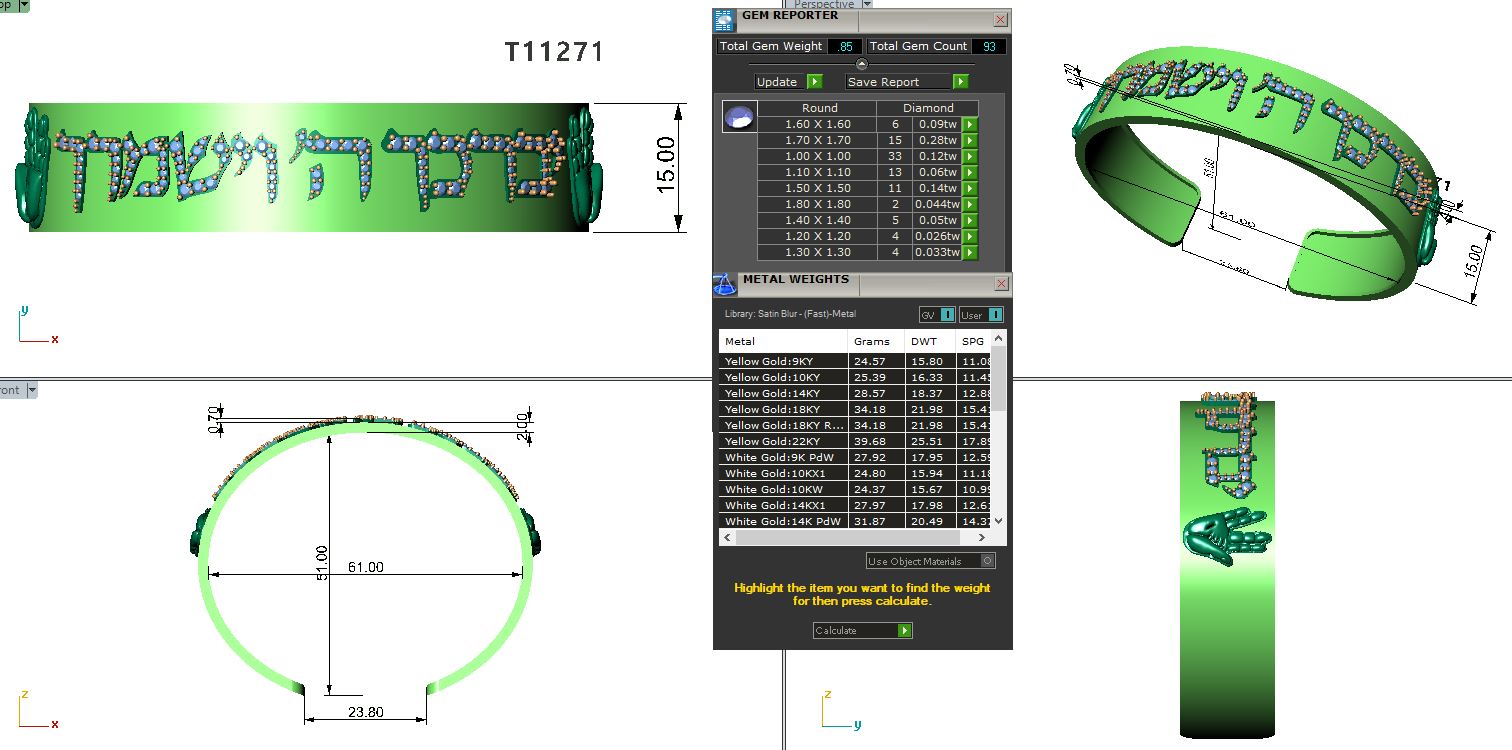
Task: Click the Gem Reporter panel icon
Action: tap(725, 20)
